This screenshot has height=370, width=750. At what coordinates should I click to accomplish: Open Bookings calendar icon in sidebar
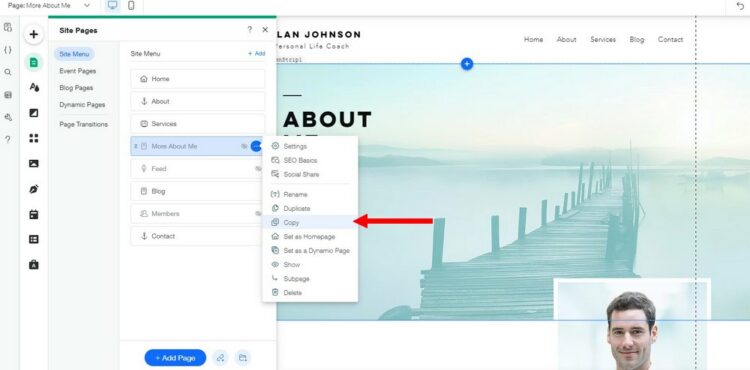[x=33, y=215]
